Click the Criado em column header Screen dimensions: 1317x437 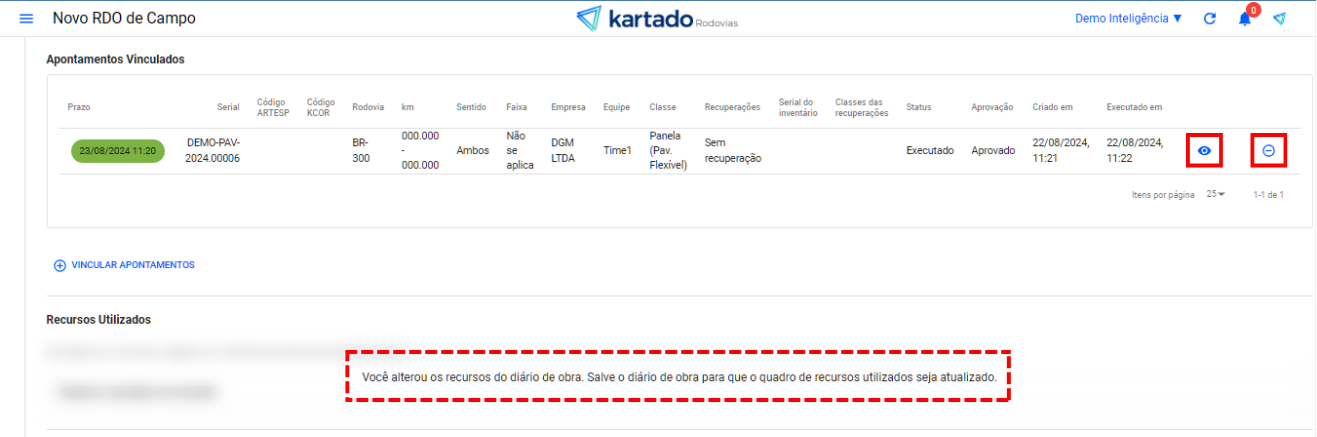1052,107
